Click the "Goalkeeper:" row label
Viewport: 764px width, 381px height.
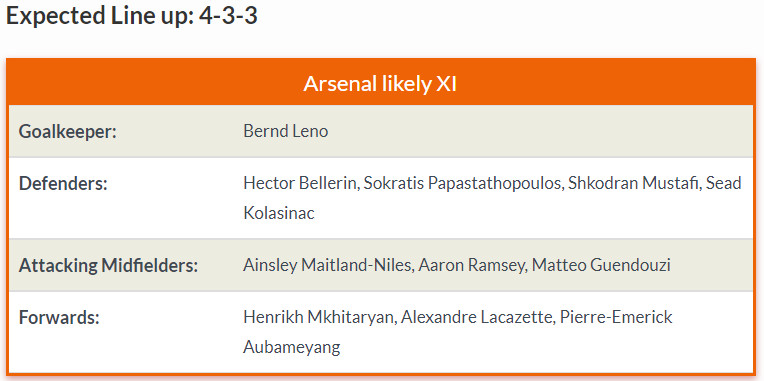[68, 132]
